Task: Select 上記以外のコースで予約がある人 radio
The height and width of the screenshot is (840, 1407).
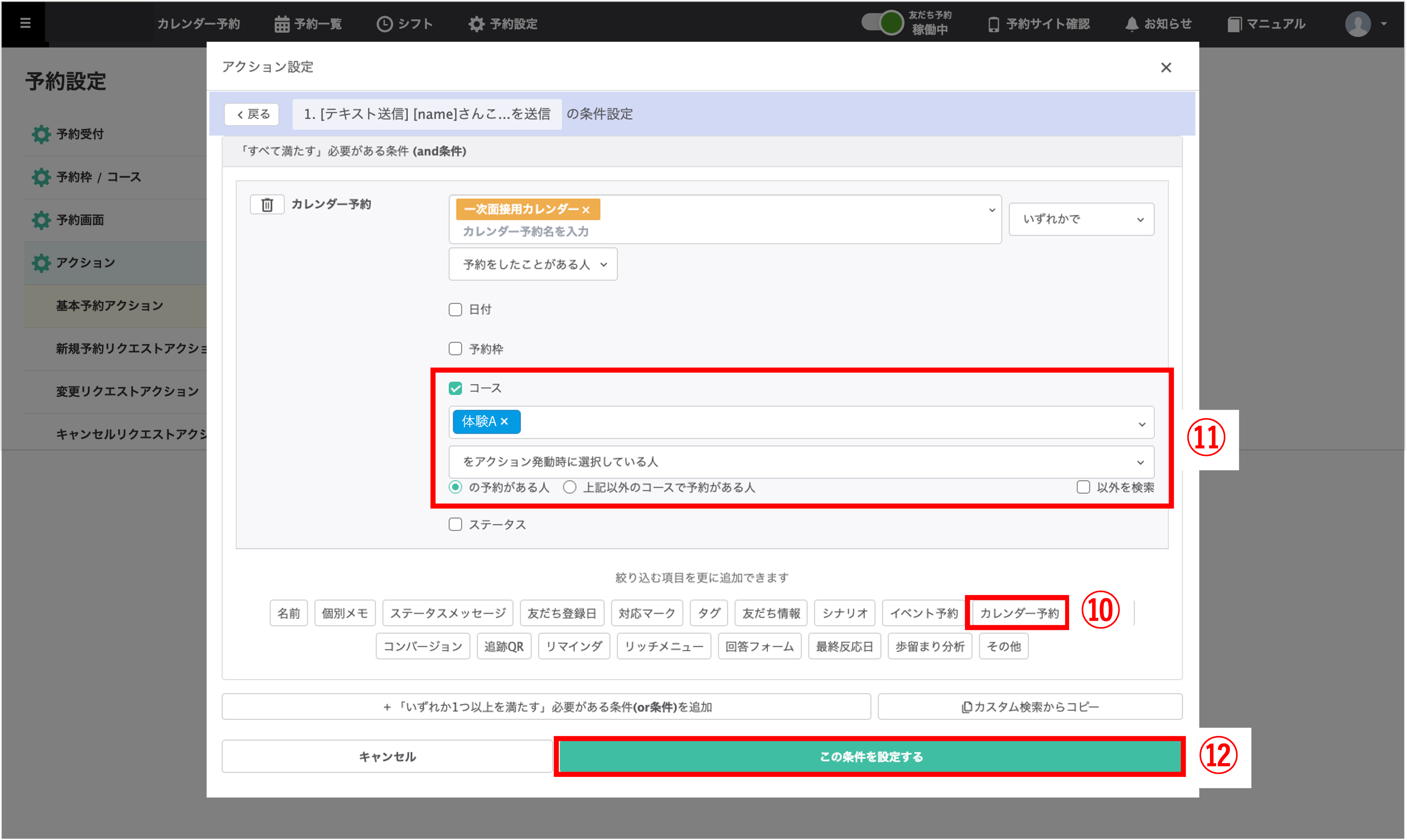Action: tap(570, 487)
